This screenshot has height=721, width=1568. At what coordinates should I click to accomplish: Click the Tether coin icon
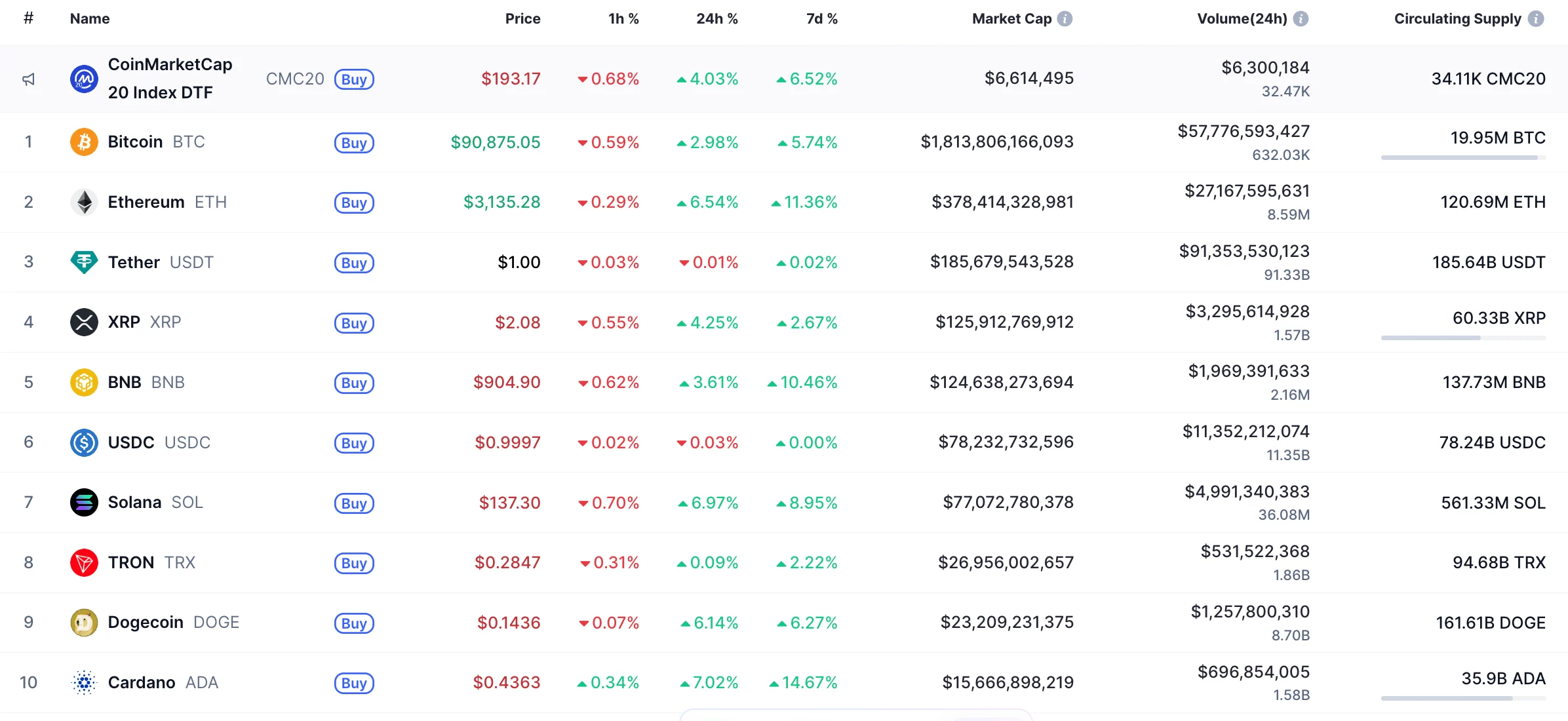coord(84,262)
